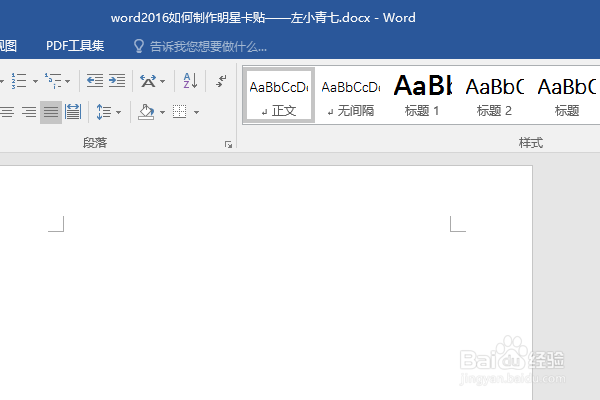The height and width of the screenshot is (400, 600).
Task: Align paragraph to the right
Action: pos(29,112)
